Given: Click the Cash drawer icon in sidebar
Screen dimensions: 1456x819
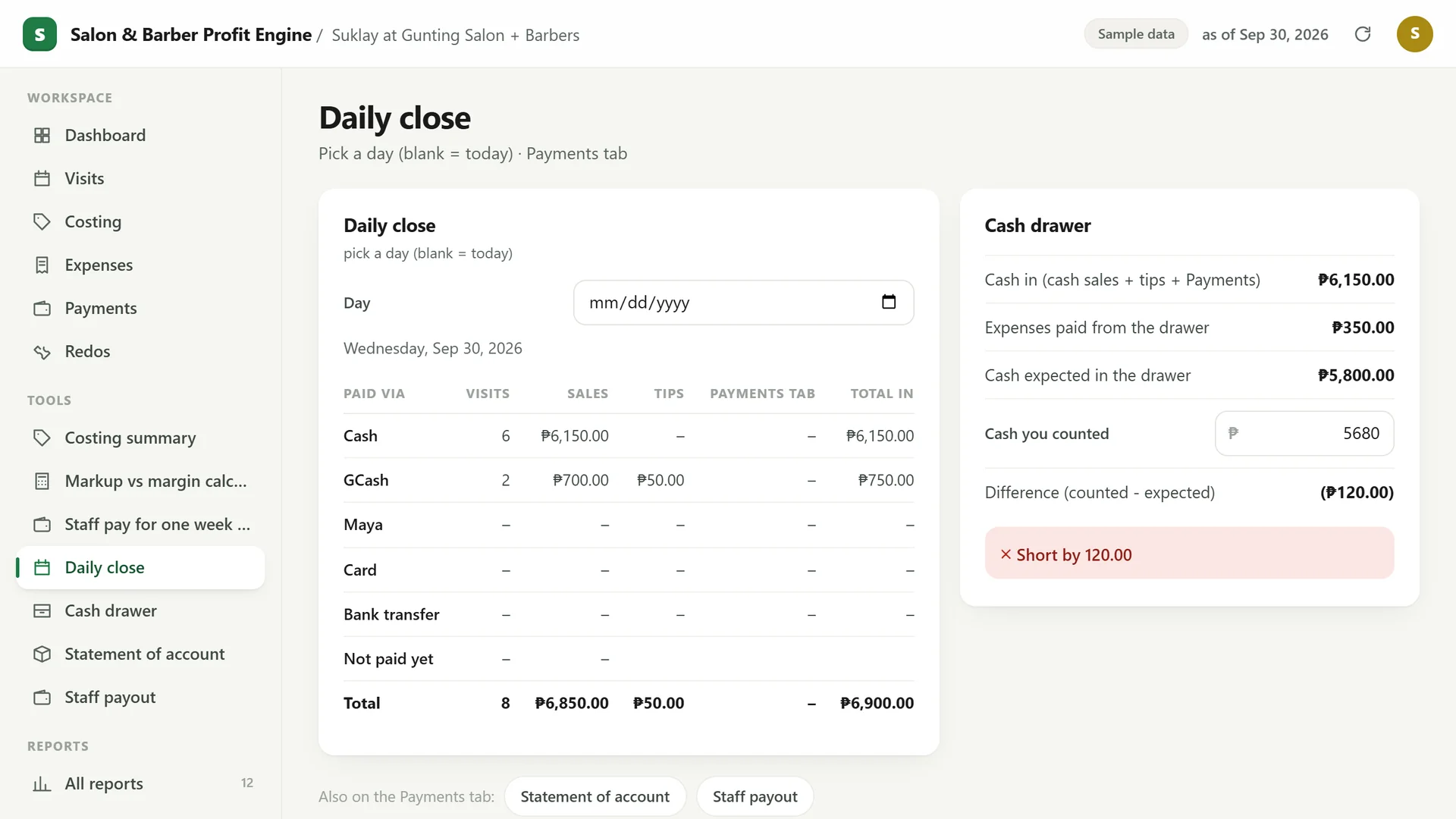Looking at the screenshot, I should pyautogui.click(x=42, y=610).
